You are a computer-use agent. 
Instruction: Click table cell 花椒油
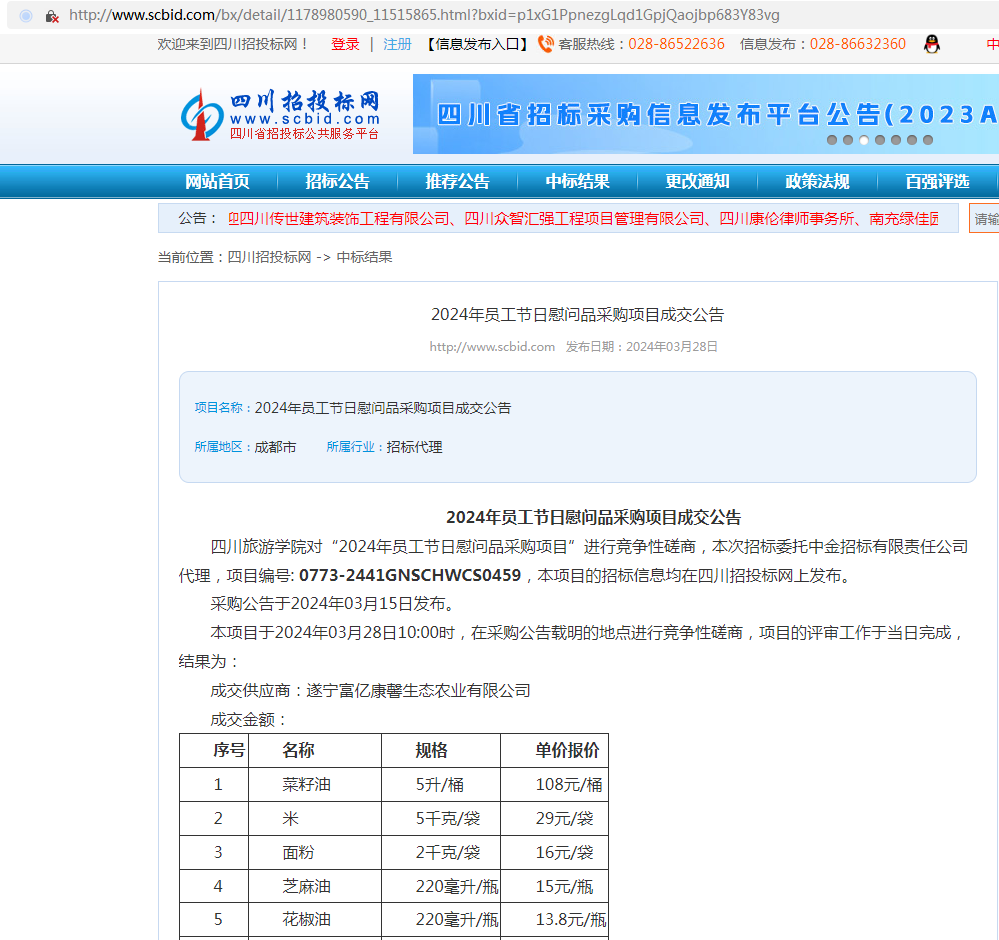point(306,920)
